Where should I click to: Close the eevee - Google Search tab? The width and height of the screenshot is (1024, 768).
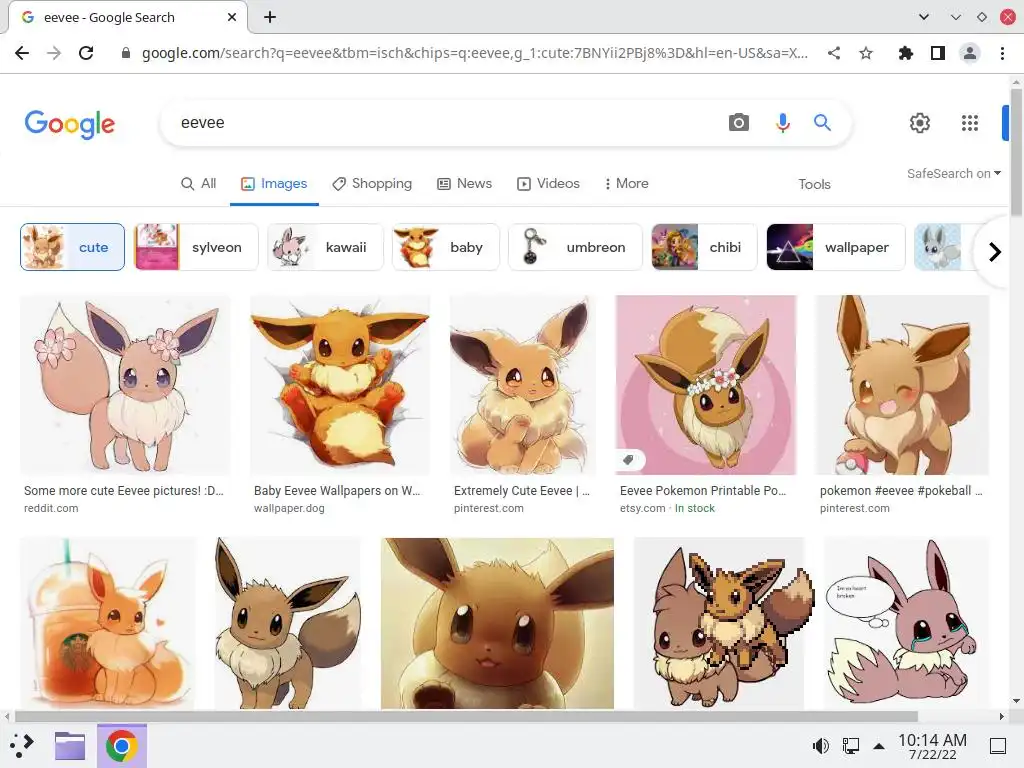pos(232,17)
